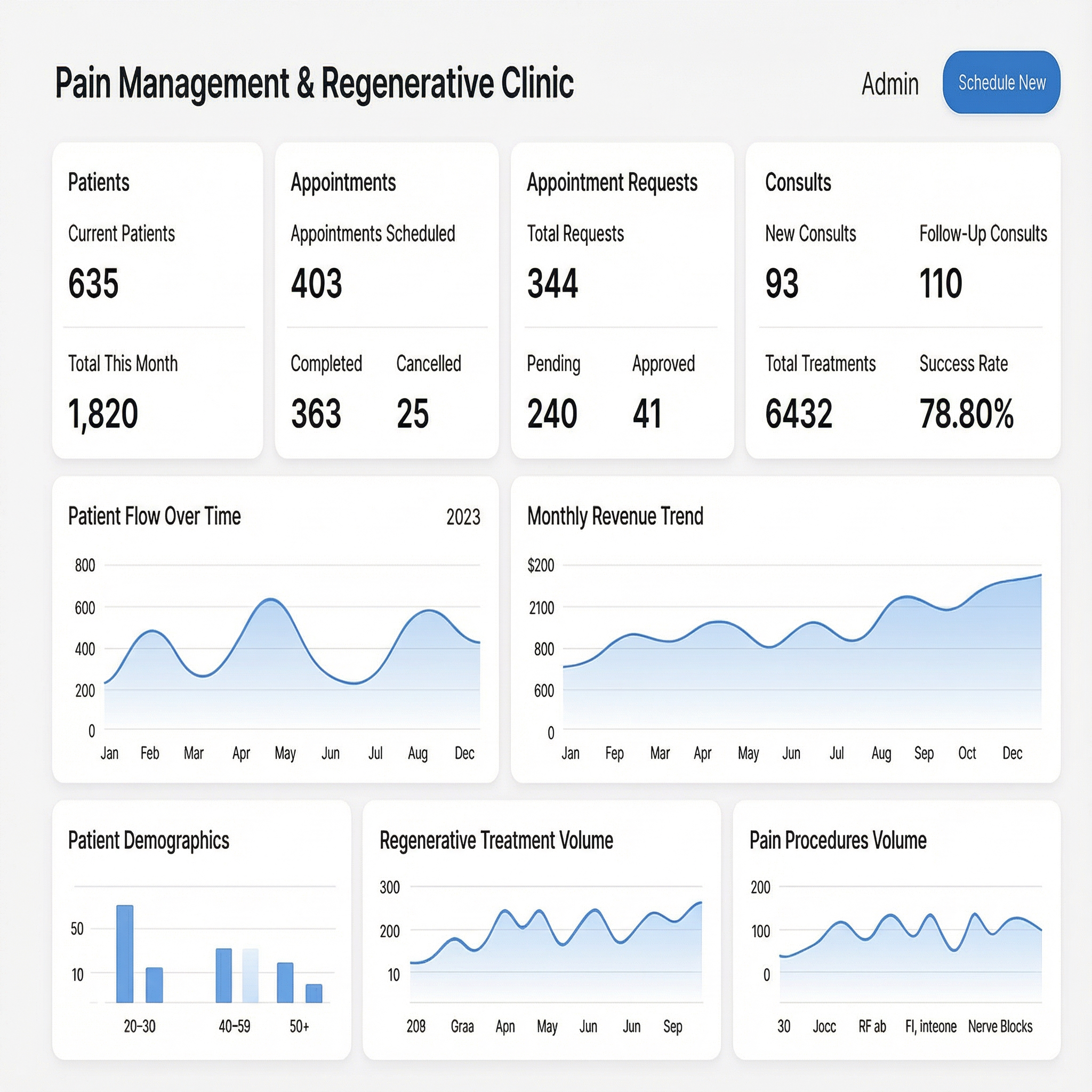Screen dimensions: 1092x1092
Task: Select the 2023 year selector
Action: [463, 517]
